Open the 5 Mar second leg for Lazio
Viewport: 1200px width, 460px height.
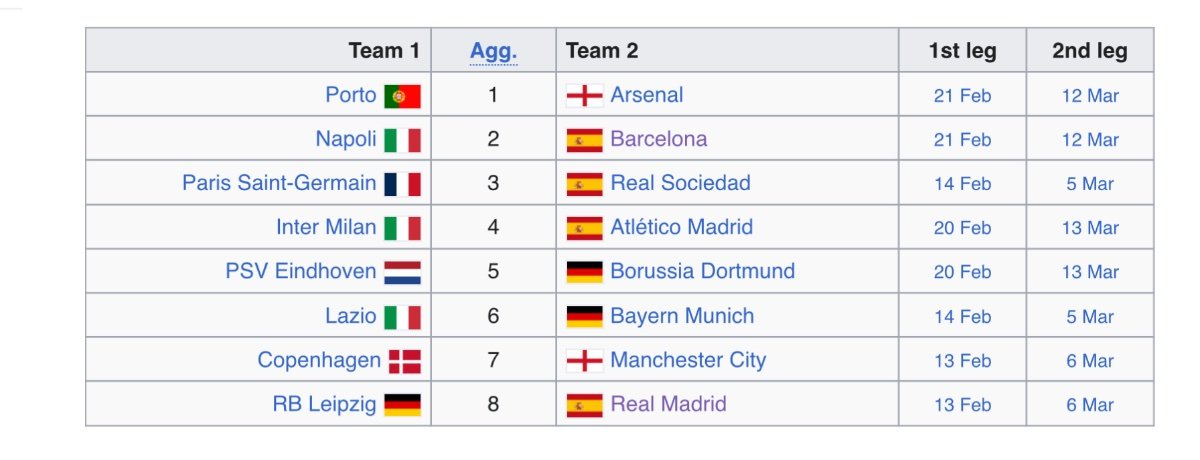point(1090,317)
